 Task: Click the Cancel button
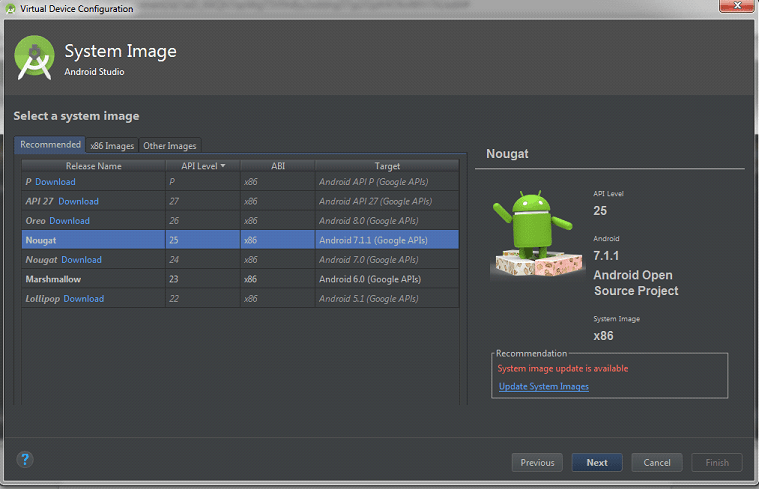tap(657, 462)
